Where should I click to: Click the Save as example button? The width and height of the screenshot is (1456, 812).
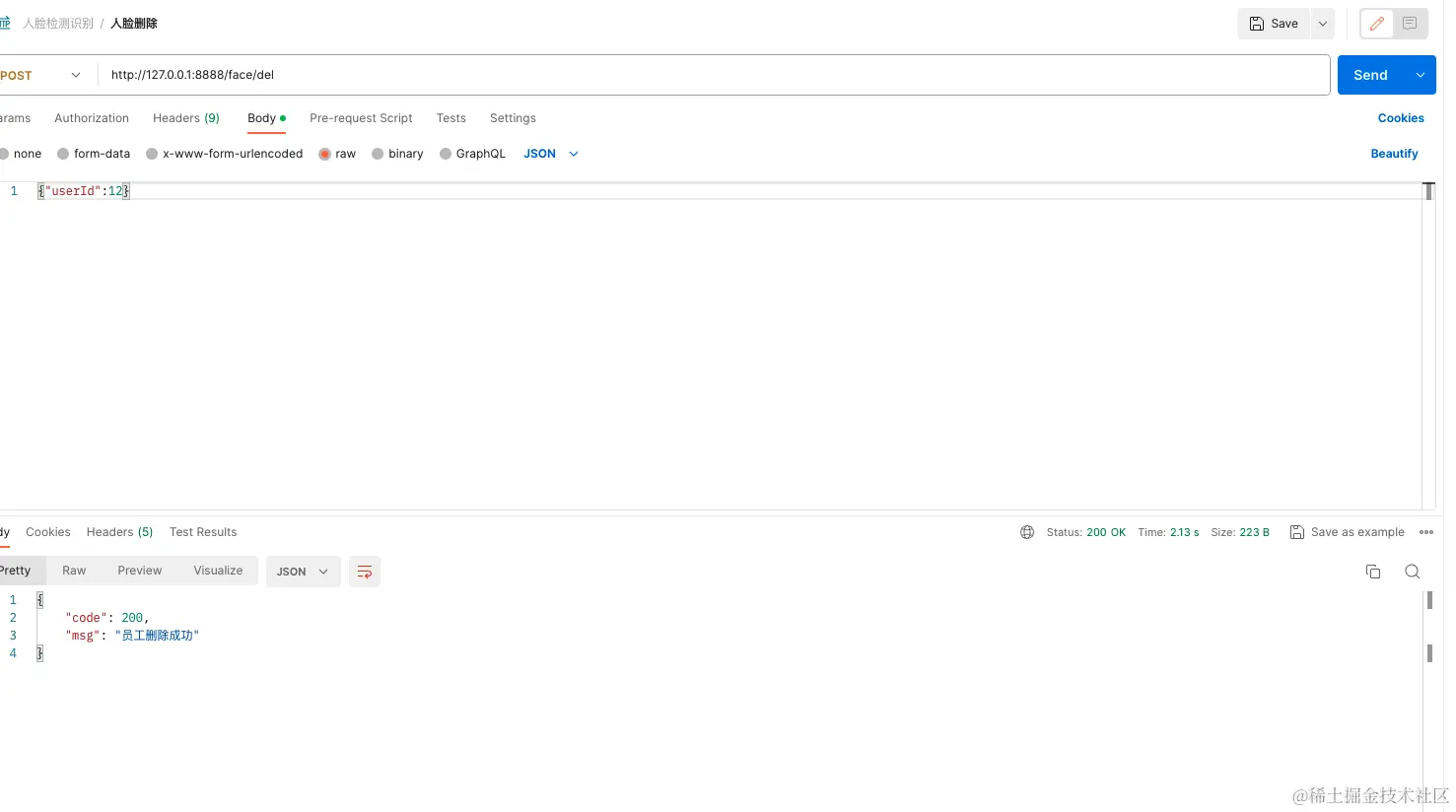tap(1348, 532)
